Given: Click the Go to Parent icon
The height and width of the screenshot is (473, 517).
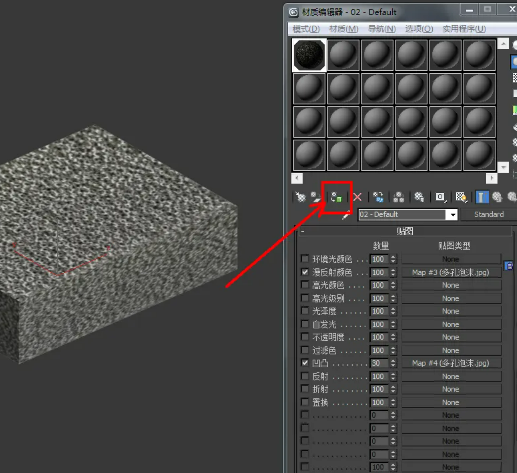Looking at the screenshot, I should [497, 197].
